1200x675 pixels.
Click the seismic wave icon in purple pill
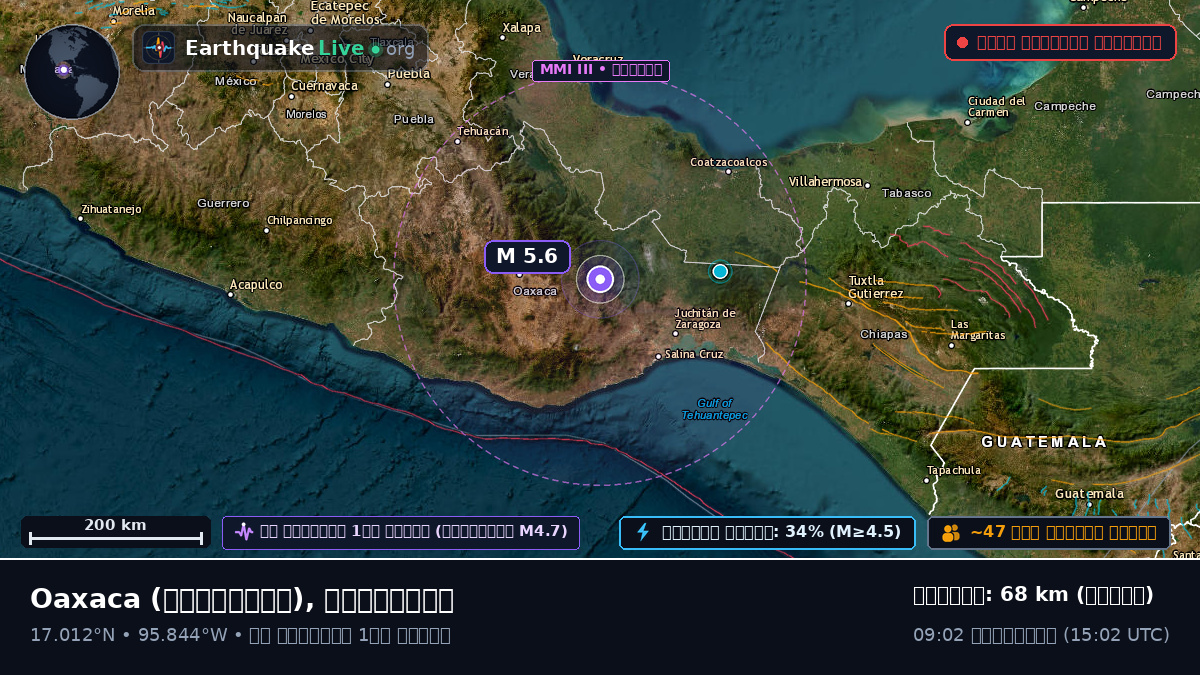(x=244, y=532)
